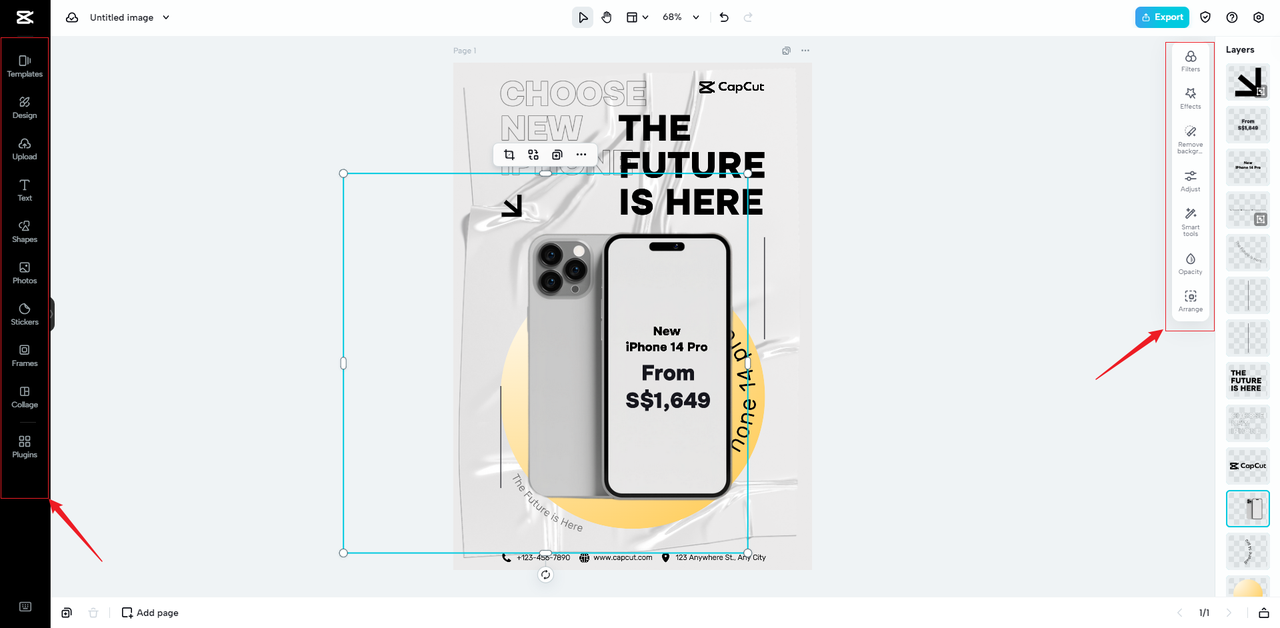This screenshot has width=1280, height=628.
Task: Open the Untitled image name dropdown
Action: point(130,17)
